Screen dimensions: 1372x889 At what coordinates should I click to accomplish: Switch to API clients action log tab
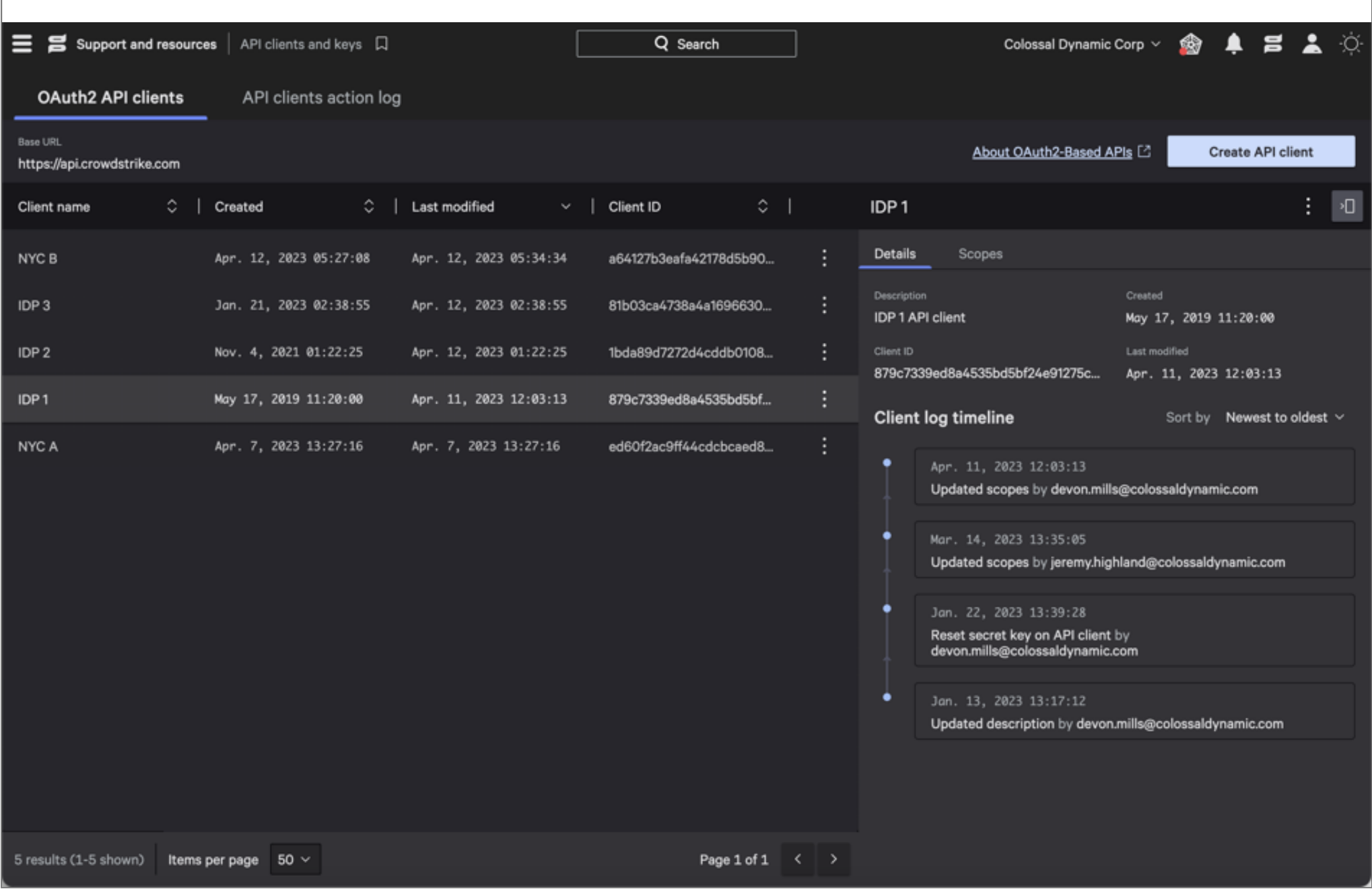coord(321,98)
